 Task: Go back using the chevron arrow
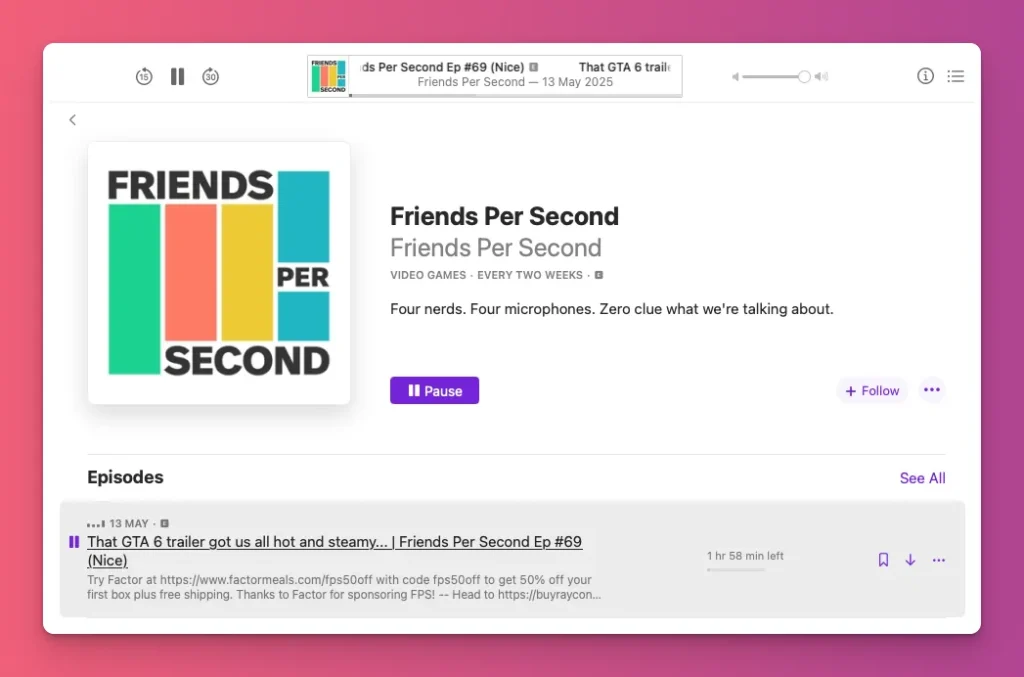click(72, 120)
